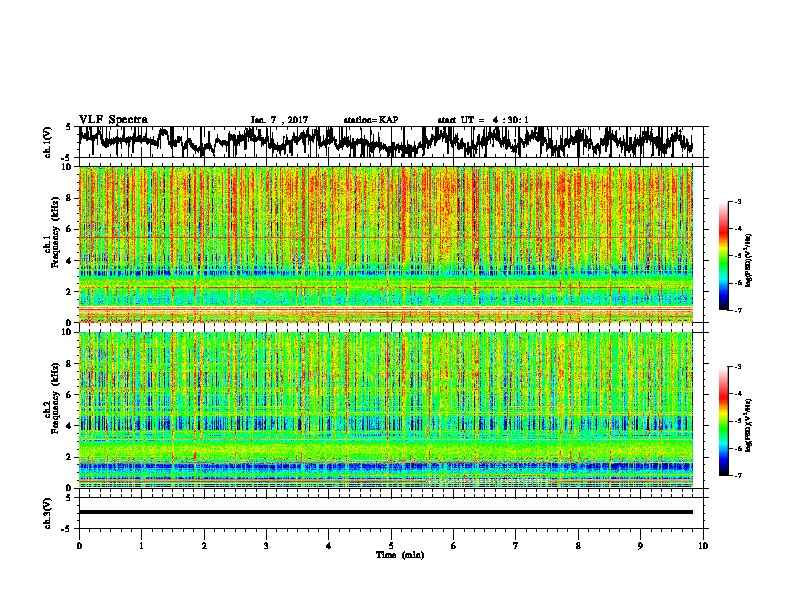Screen dimensions: 792x612
Task: Click the "-7" label on ch.1 color scale
Action: [737, 310]
